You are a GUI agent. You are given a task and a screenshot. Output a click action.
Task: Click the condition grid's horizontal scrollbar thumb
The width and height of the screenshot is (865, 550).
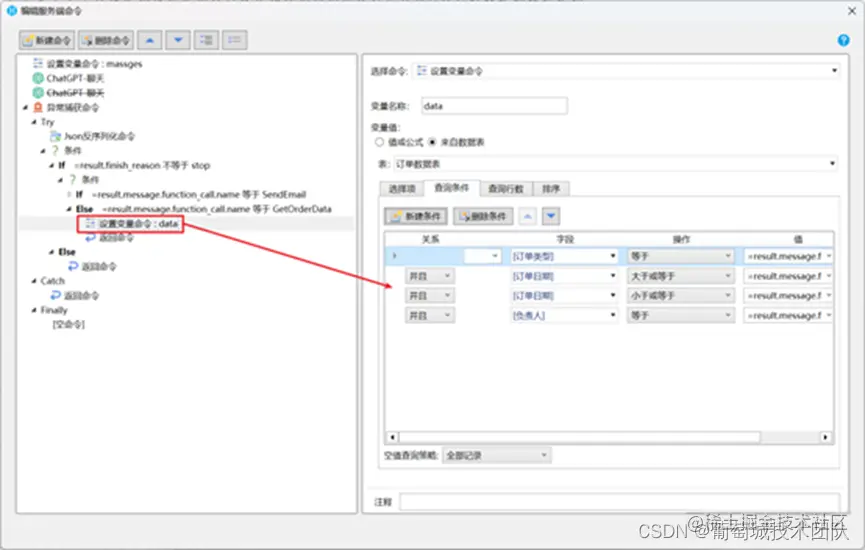click(x=579, y=437)
